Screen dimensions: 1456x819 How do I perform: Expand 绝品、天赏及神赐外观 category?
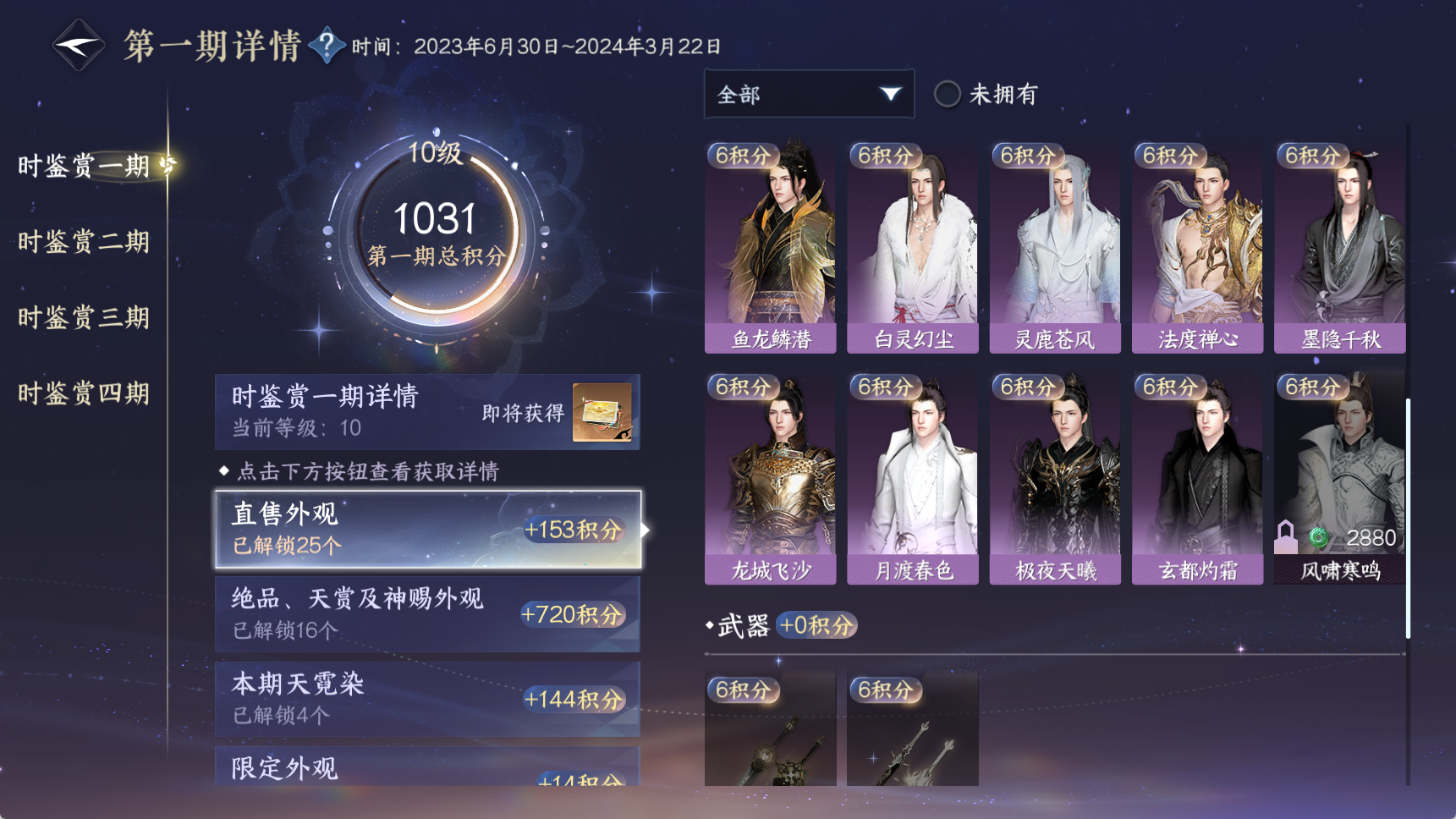coord(427,614)
